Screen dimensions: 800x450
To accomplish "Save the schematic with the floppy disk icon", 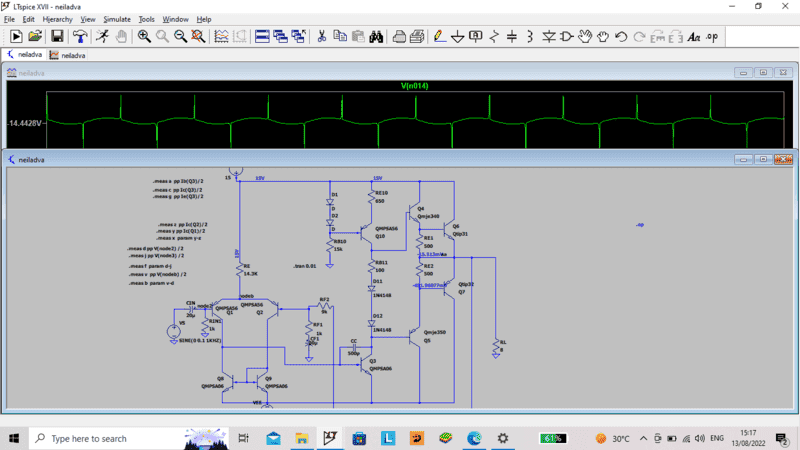I will coord(57,36).
